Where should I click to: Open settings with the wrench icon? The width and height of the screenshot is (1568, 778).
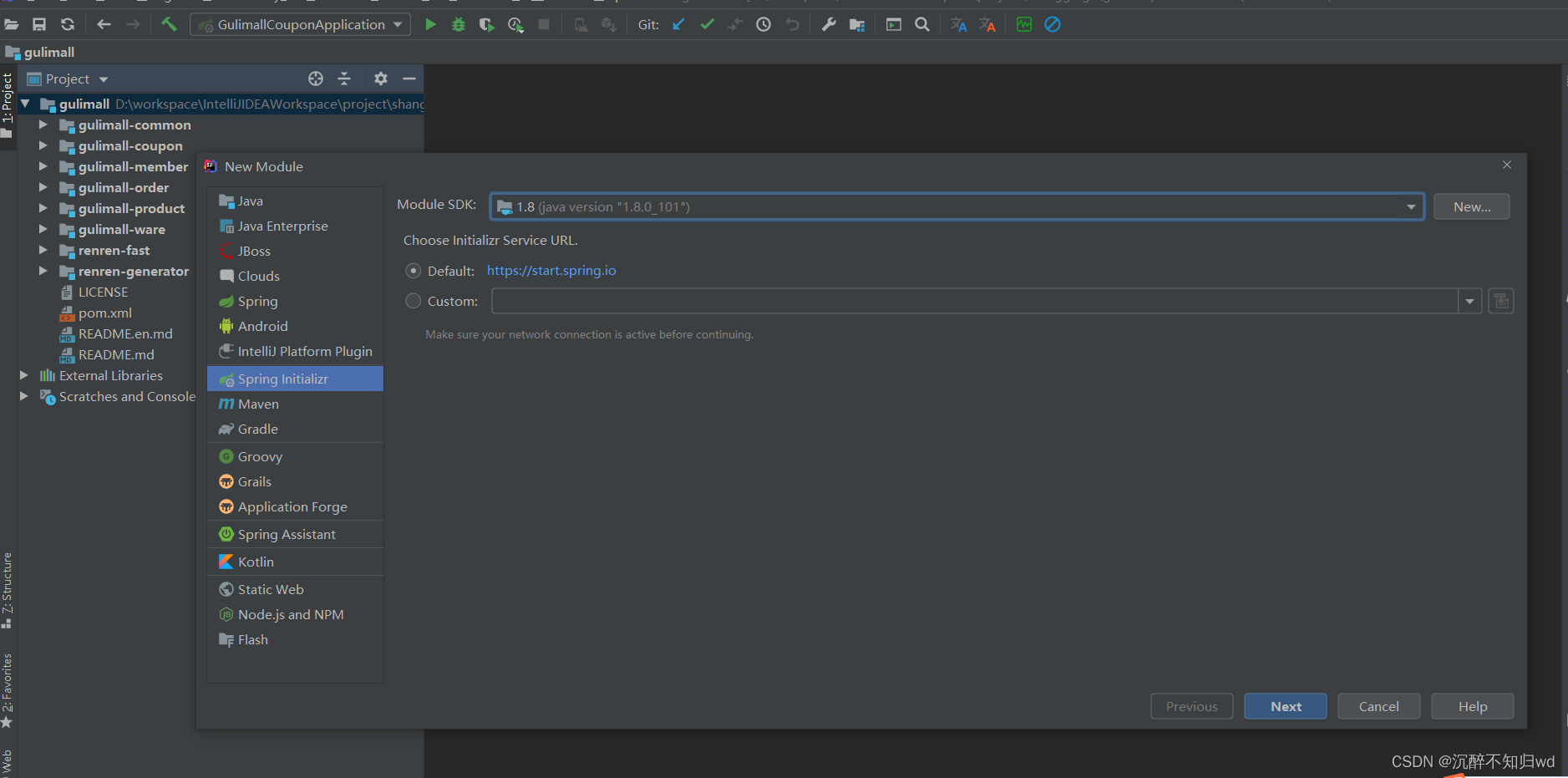point(829,25)
